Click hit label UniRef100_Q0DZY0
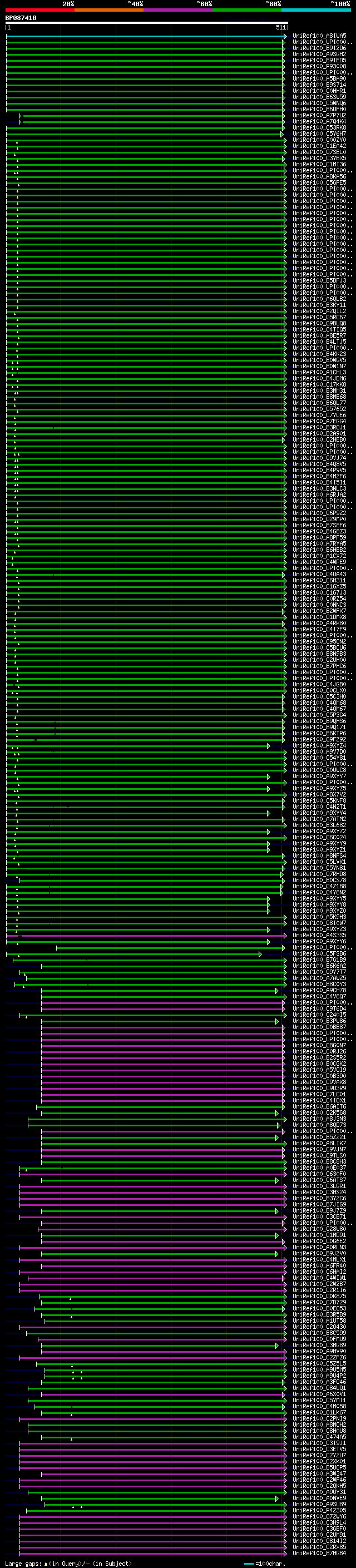The image size is (356, 1568). click(x=319, y=140)
